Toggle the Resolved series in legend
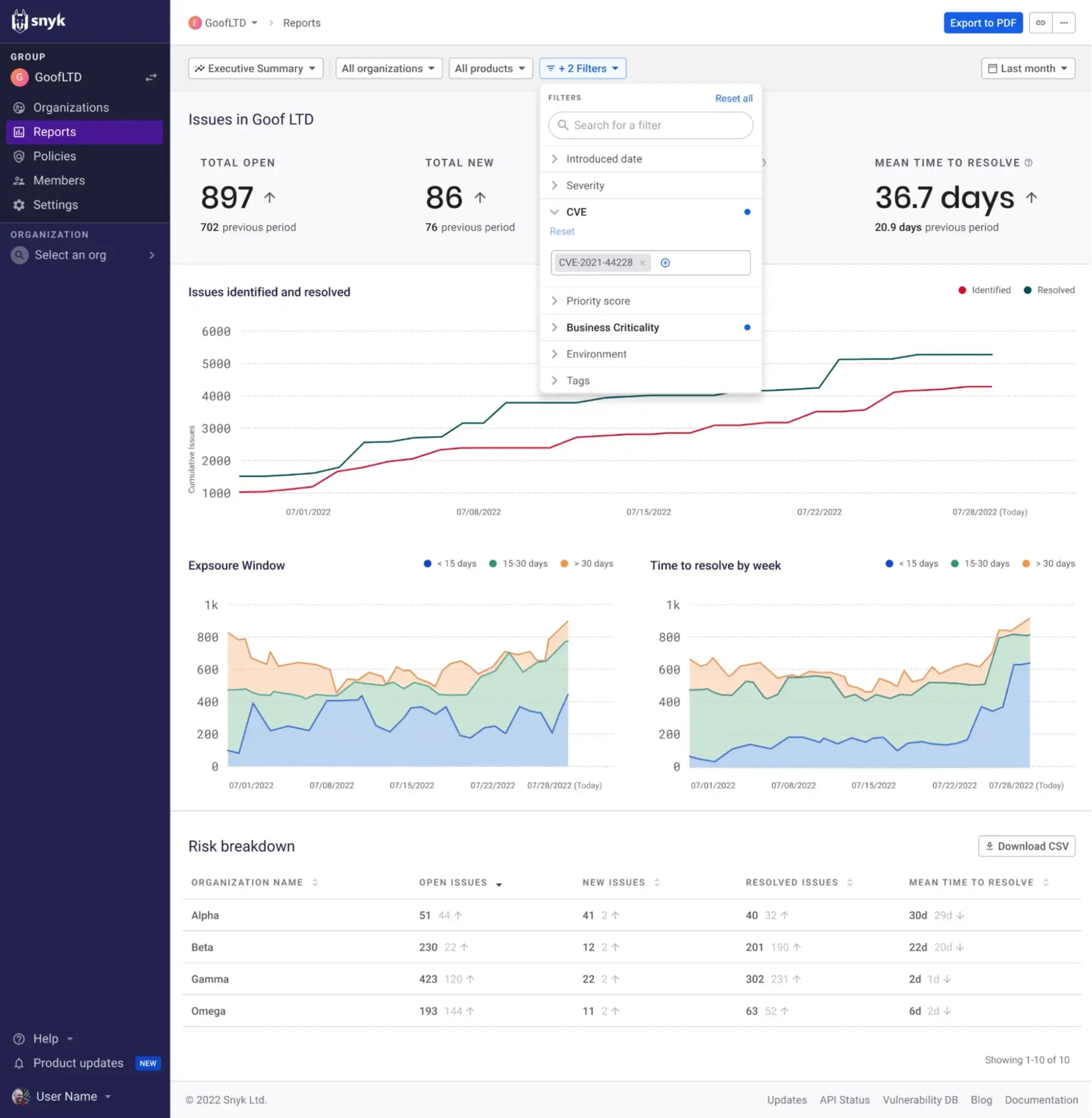Screen dimensions: 1092x1118 [1049, 290]
